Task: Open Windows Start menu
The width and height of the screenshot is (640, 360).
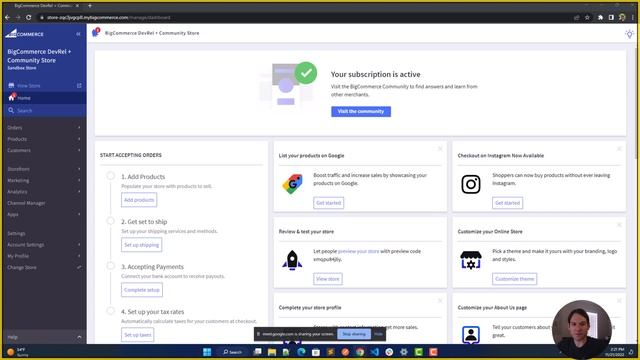Action: 207,352
